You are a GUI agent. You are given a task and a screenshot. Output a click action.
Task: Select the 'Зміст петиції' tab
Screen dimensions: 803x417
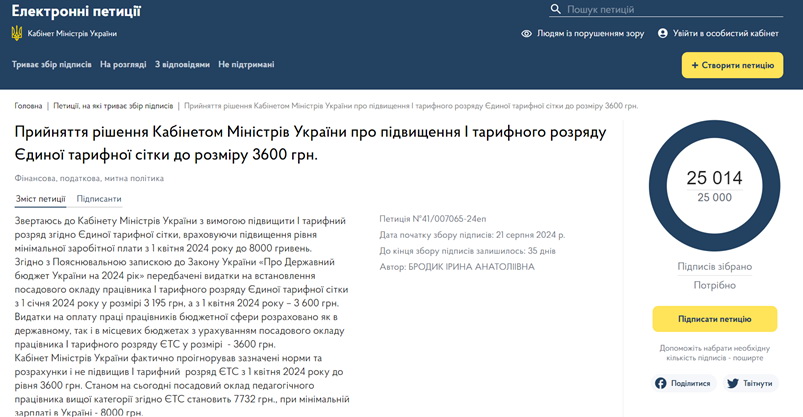(41, 199)
